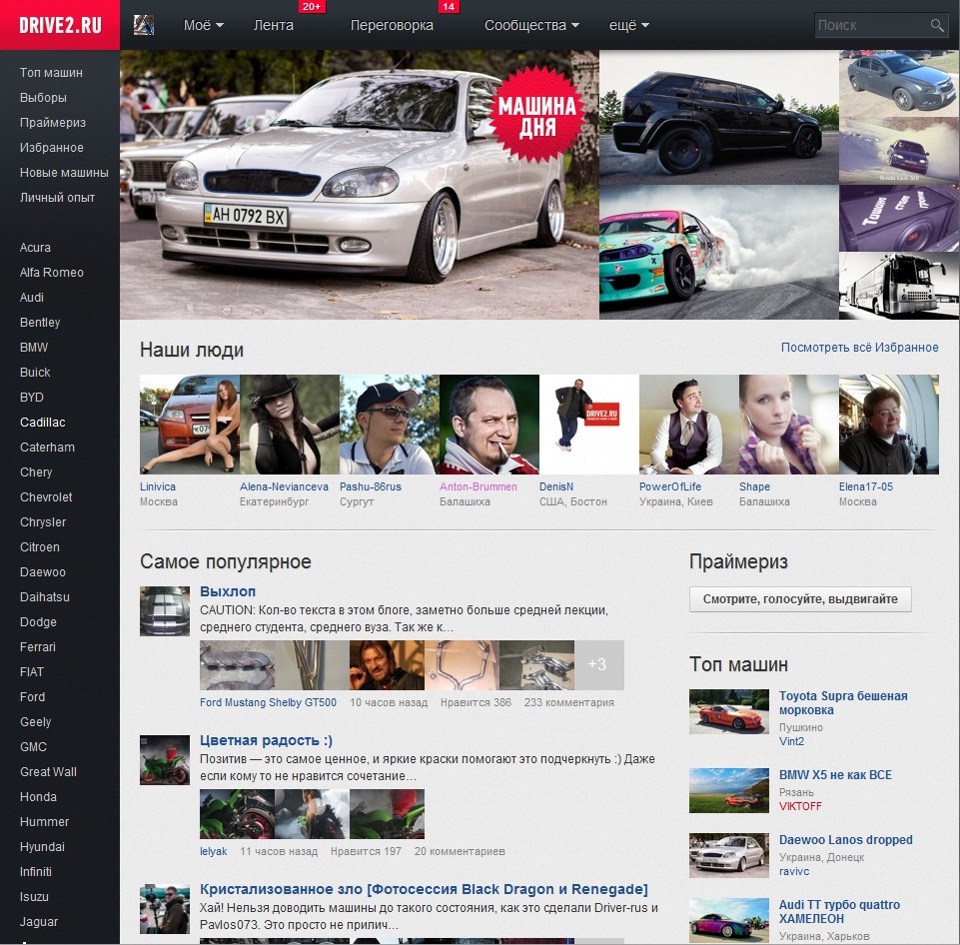Select Cadillac in the brand list
The width and height of the screenshot is (960, 945).
pyautogui.click(x=43, y=422)
